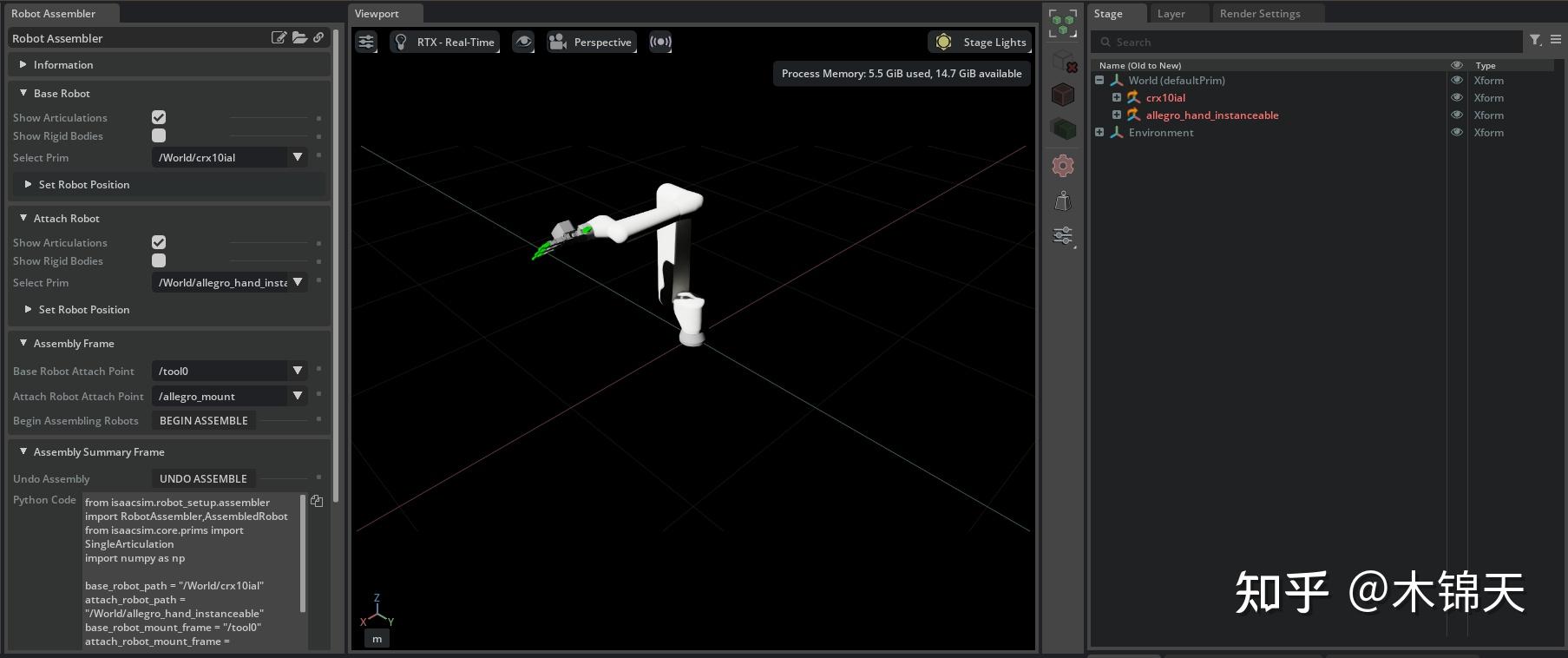This screenshot has width=1568, height=658.
Task: Open the Attach Robot Attach Point dropdown
Action: (229, 396)
